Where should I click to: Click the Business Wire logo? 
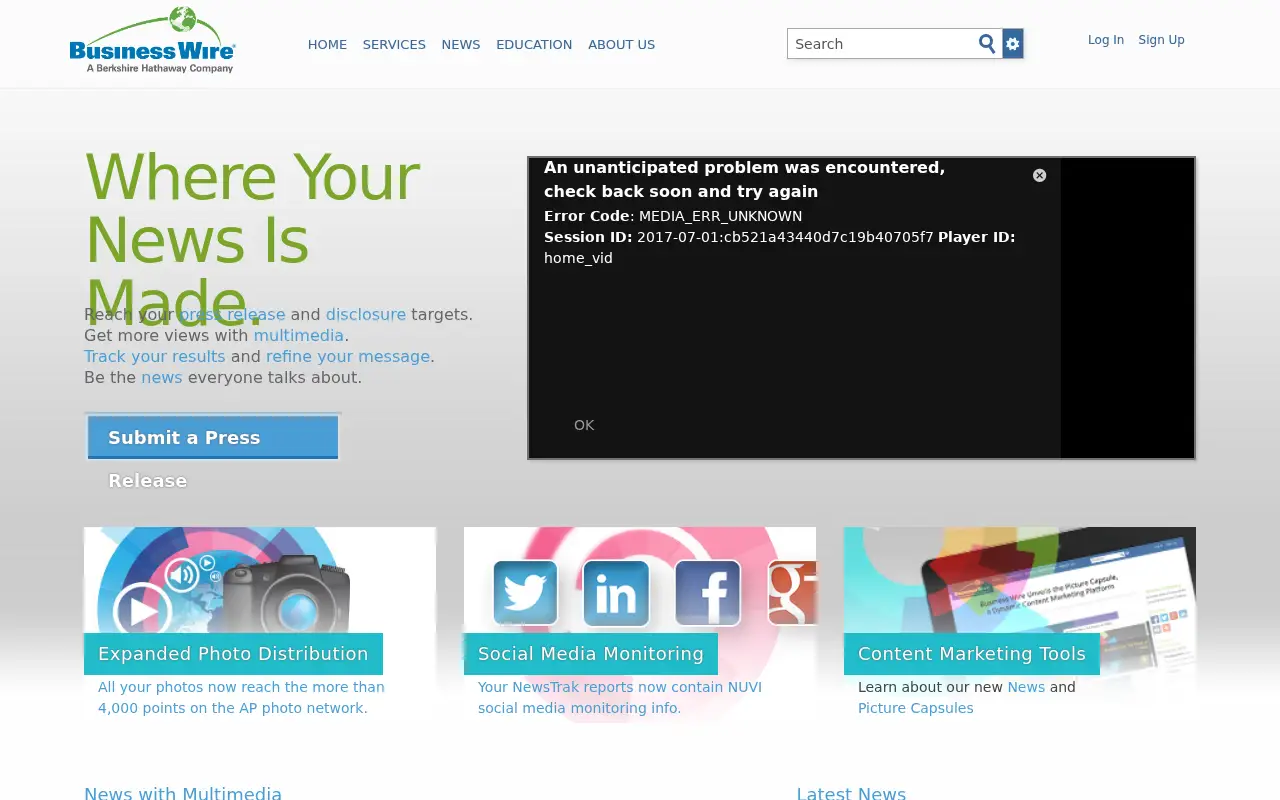[152, 40]
